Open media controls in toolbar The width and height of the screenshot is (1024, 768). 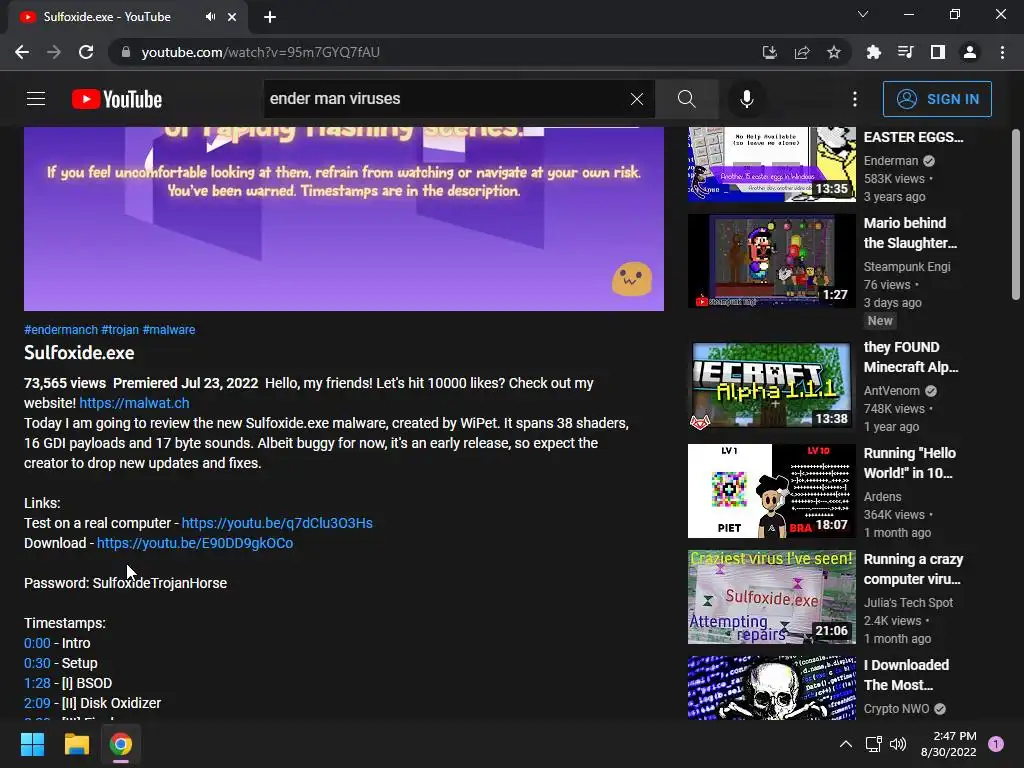click(905, 52)
